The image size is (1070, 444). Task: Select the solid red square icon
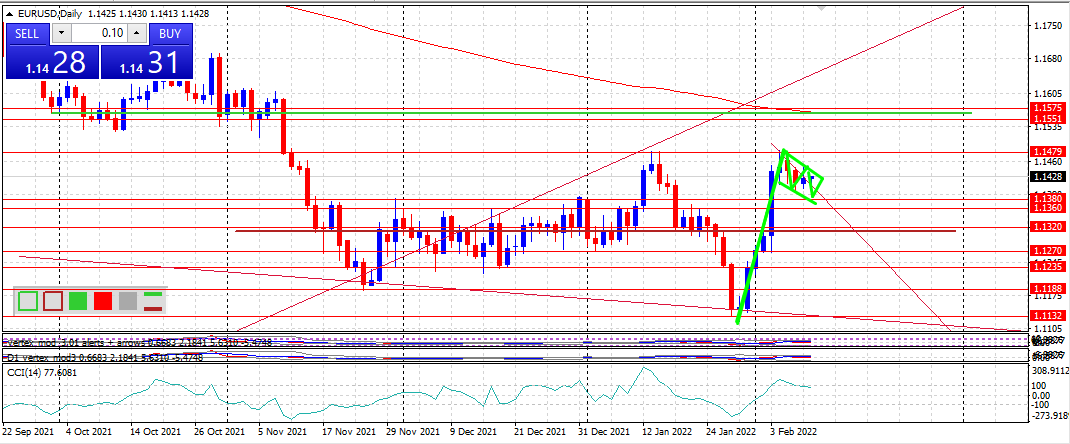pos(103,300)
